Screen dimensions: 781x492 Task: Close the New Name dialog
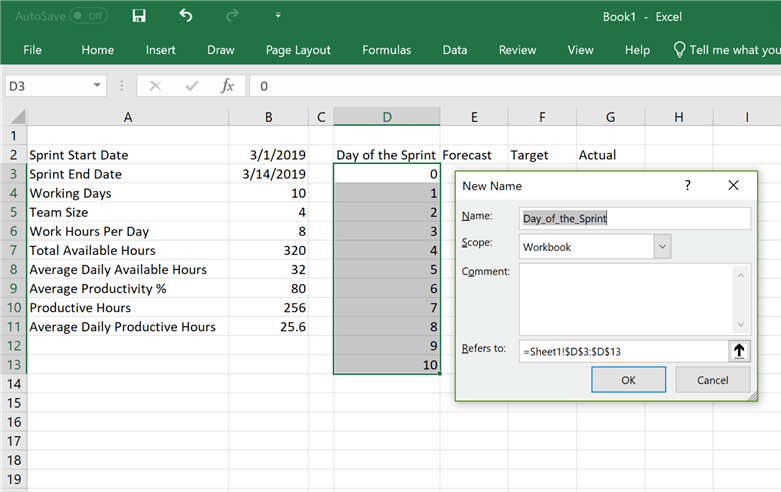pos(734,186)
